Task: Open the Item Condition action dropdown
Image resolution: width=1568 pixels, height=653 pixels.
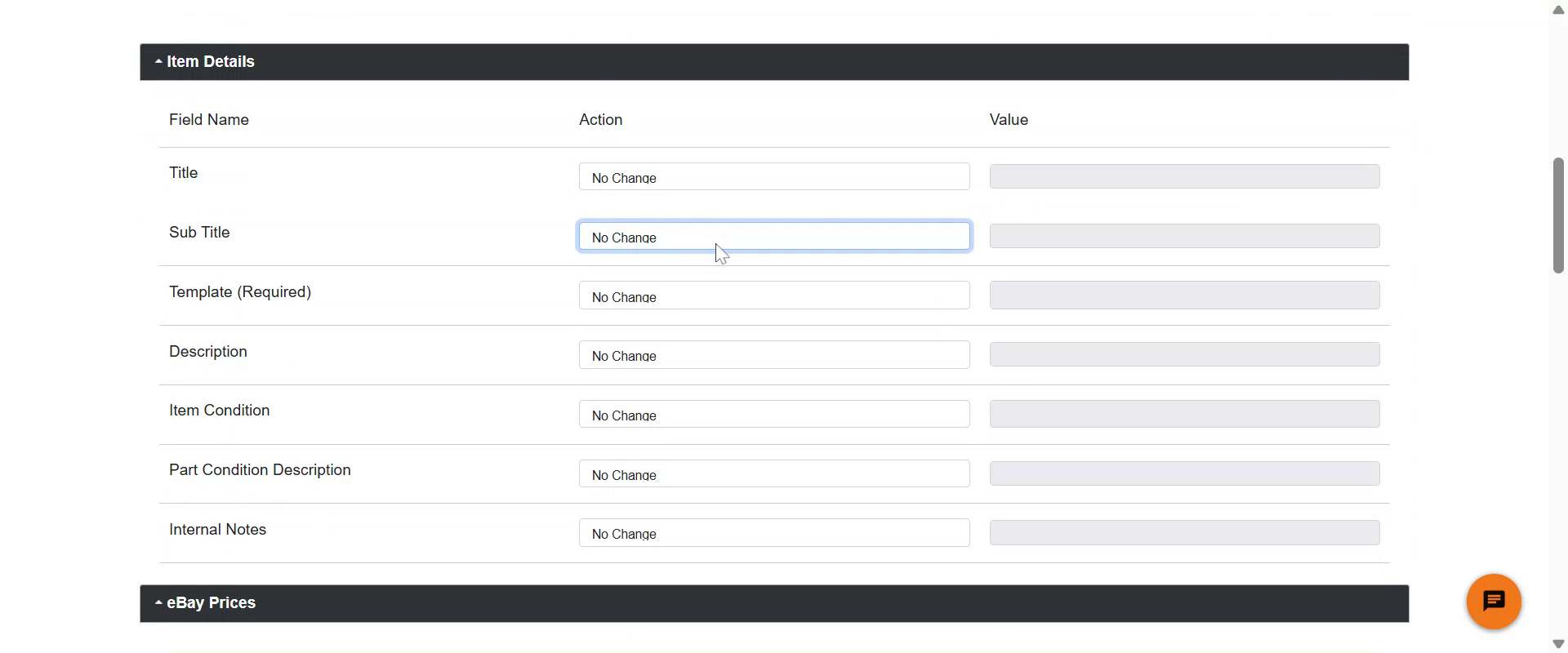Action: click(x=773, y=415)
